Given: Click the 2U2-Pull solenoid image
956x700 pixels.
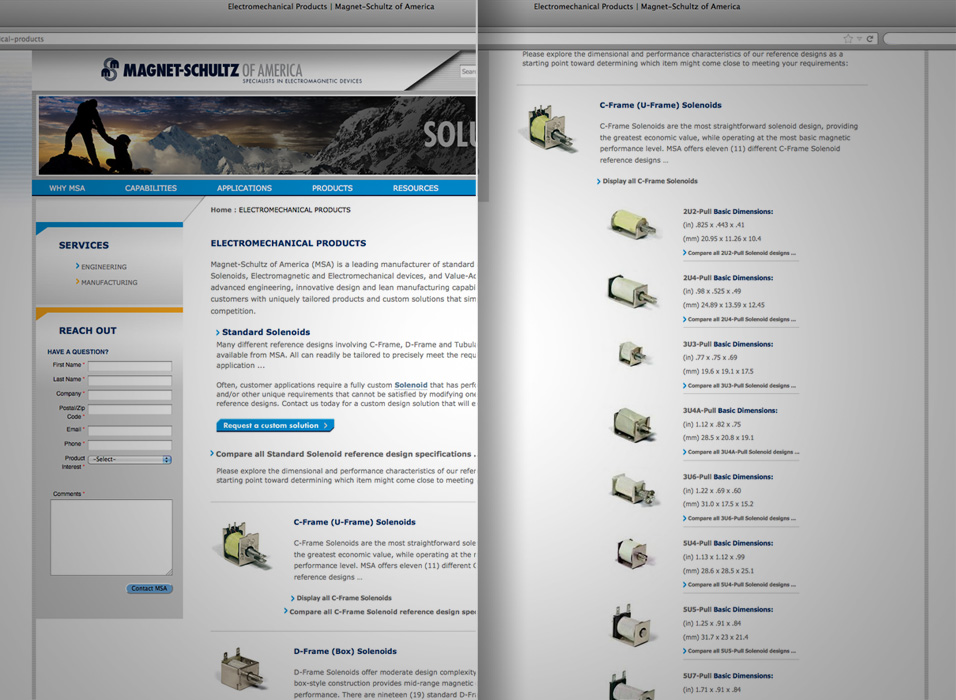Looking at the screenshot, I should click(632, 224).
